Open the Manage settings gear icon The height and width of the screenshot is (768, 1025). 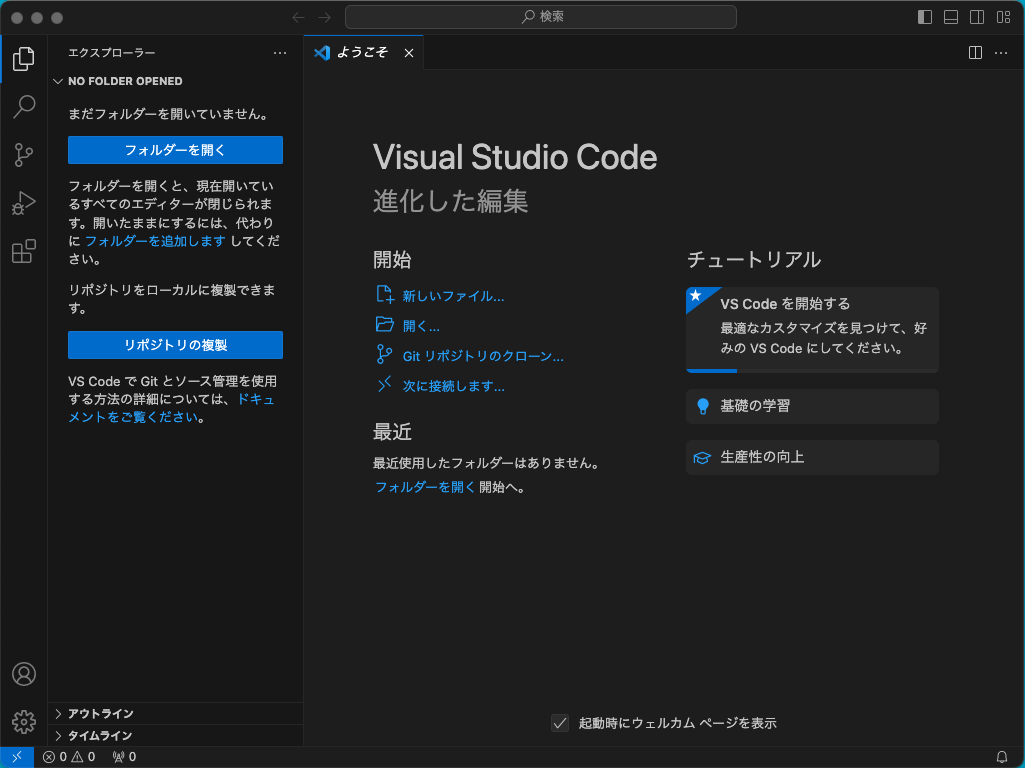[24, 721]
